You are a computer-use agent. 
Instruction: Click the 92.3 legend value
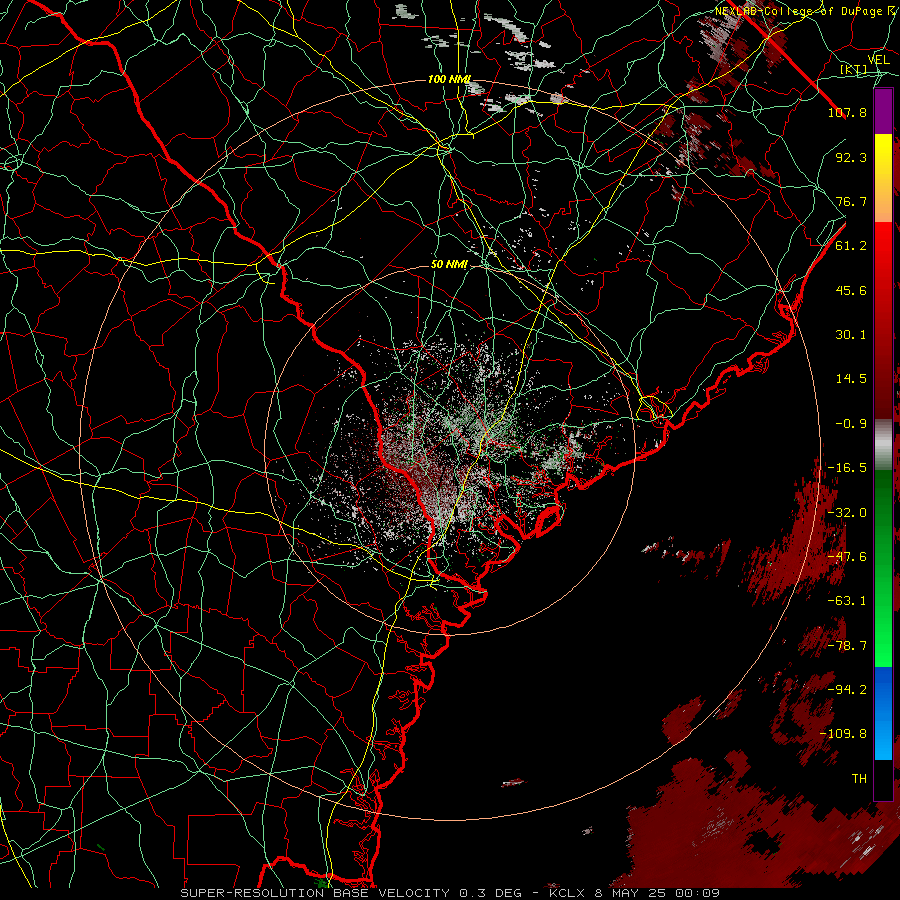(851, 157)
